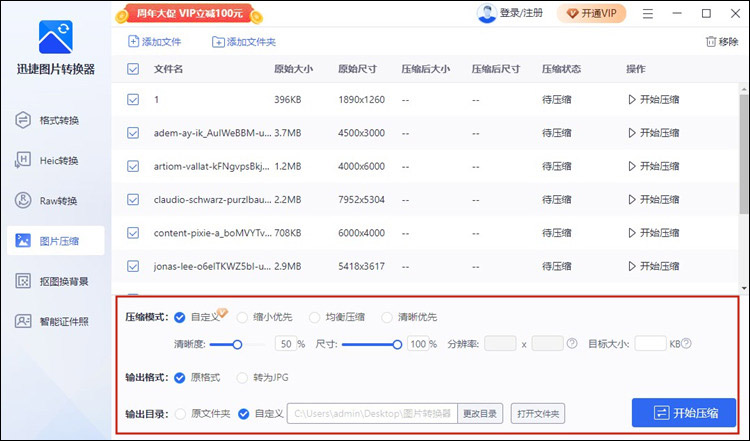
Task: Select the 图片压缩 sidebar item
Action: [x=56, y=241]
